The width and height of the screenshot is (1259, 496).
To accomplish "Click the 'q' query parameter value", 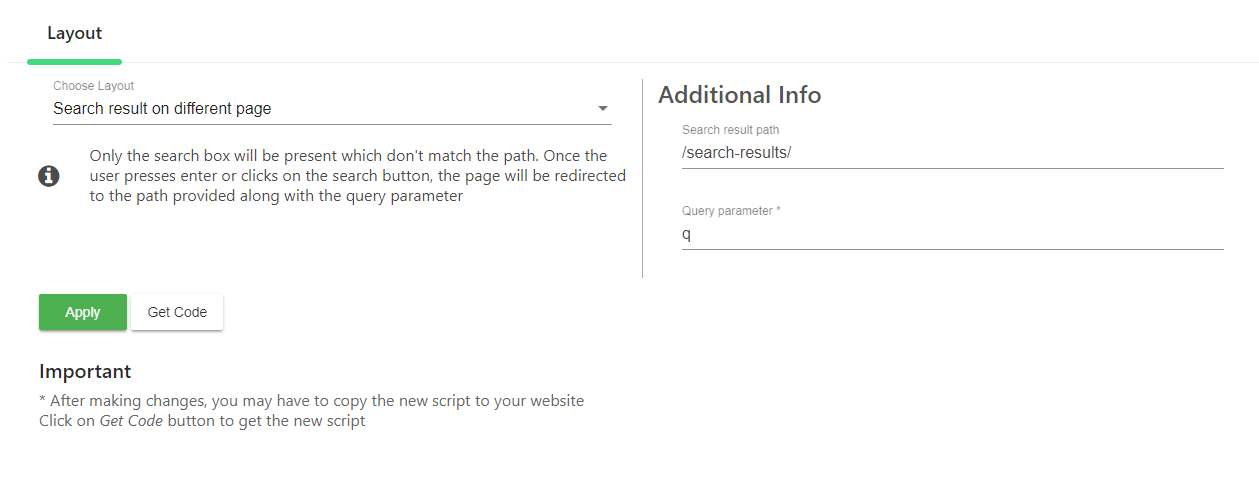I will tap(687, 235).
